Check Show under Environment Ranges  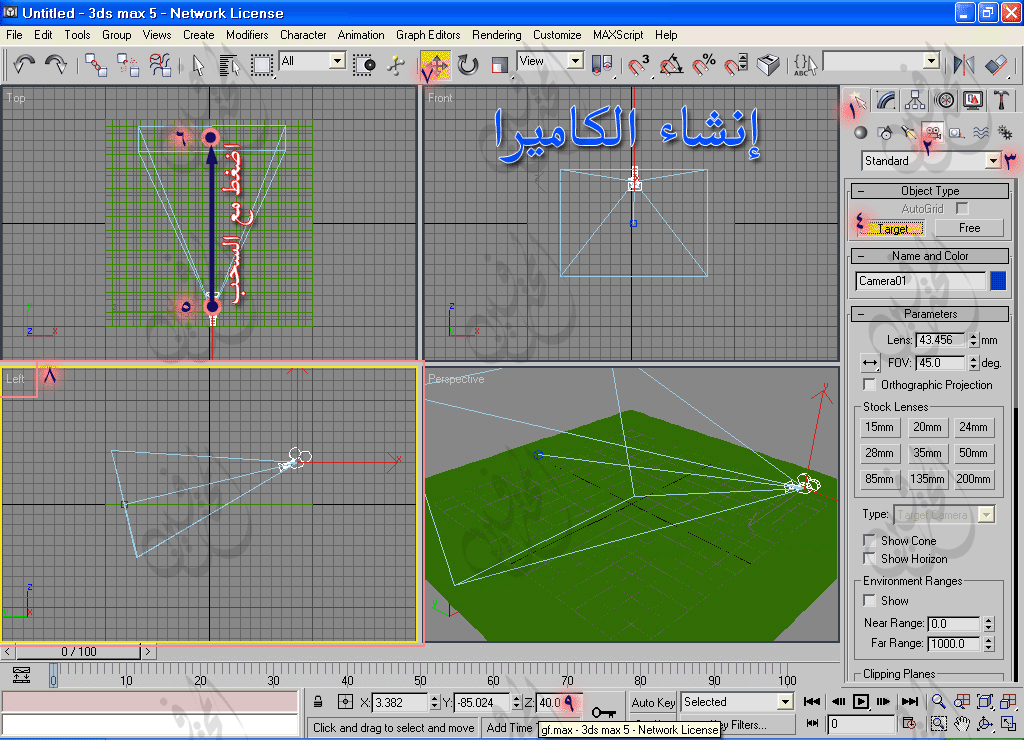click(x=869, y=600)
